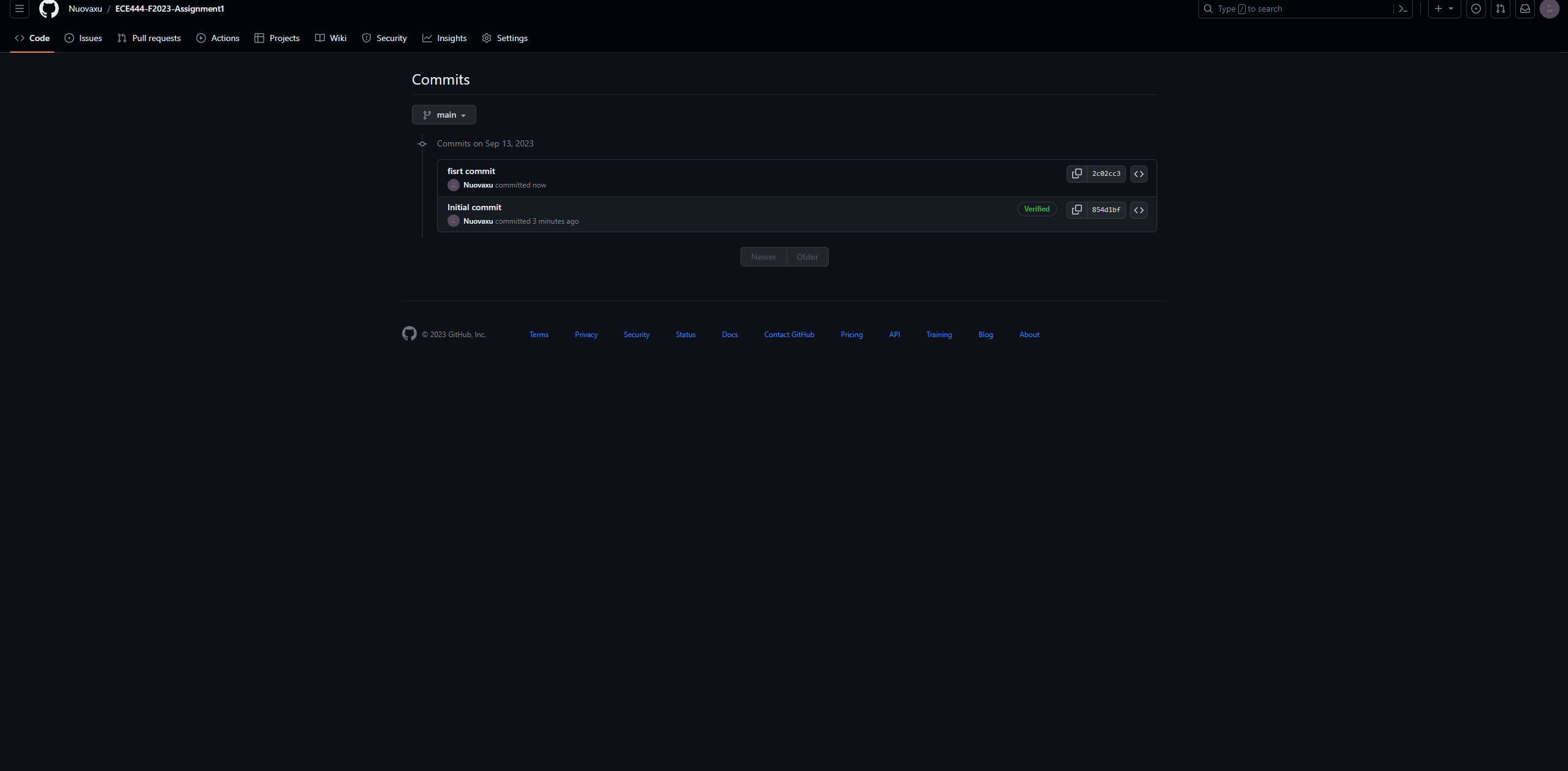Open the user avatar menu

click(x=1550, y=9)
